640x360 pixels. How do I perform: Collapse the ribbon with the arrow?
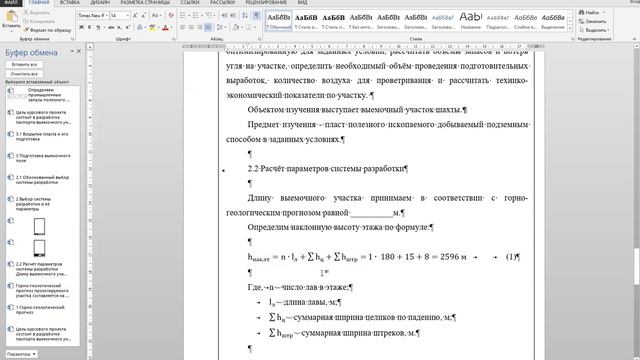pos(635,39)
